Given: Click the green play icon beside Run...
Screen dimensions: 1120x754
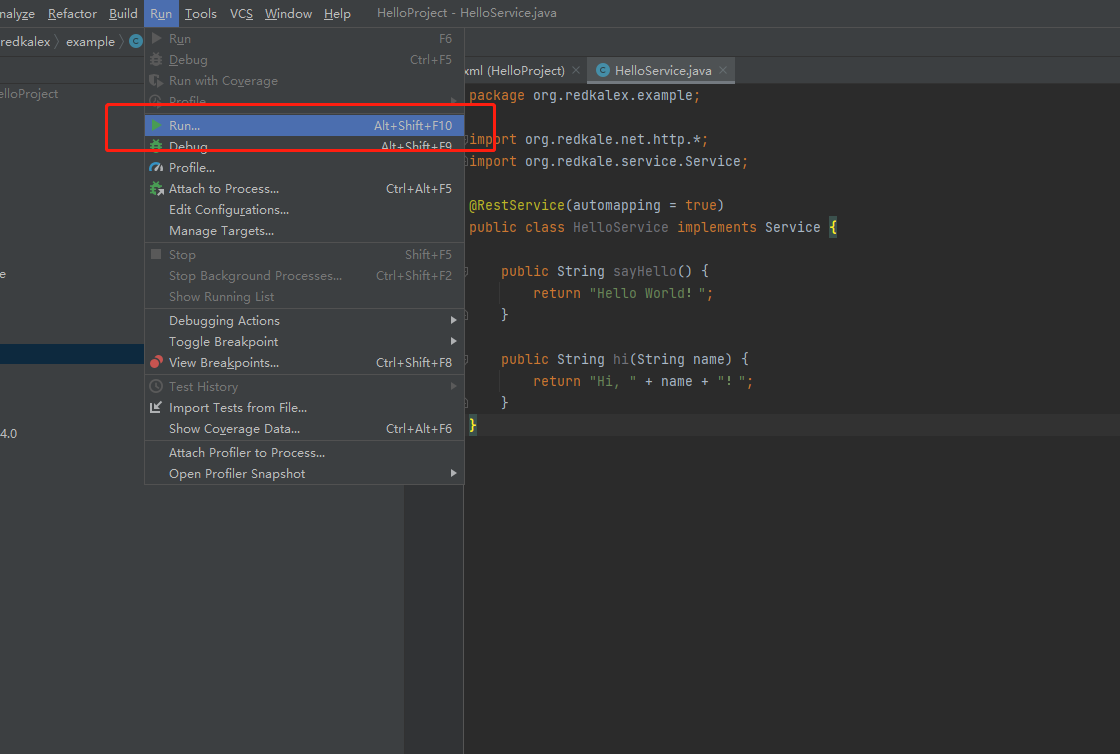Looking at the screenshot, I should click(x=156, y=126).
